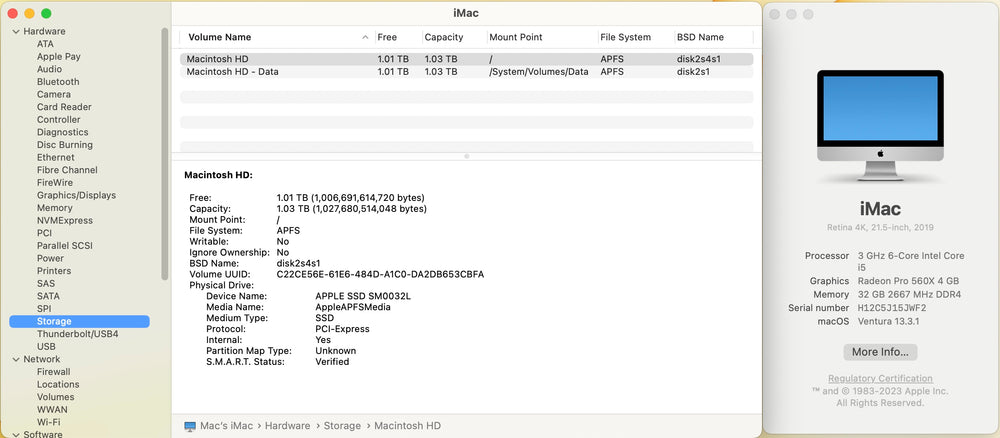
Task: Open the Audio hardware entry
Action: point(49,69)
